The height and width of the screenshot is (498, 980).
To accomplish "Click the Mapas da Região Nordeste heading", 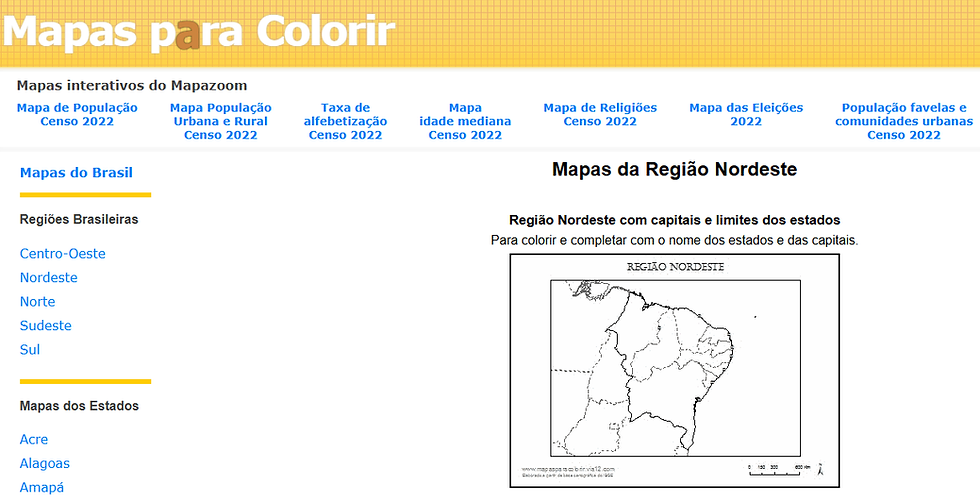I will click(674, 169).
